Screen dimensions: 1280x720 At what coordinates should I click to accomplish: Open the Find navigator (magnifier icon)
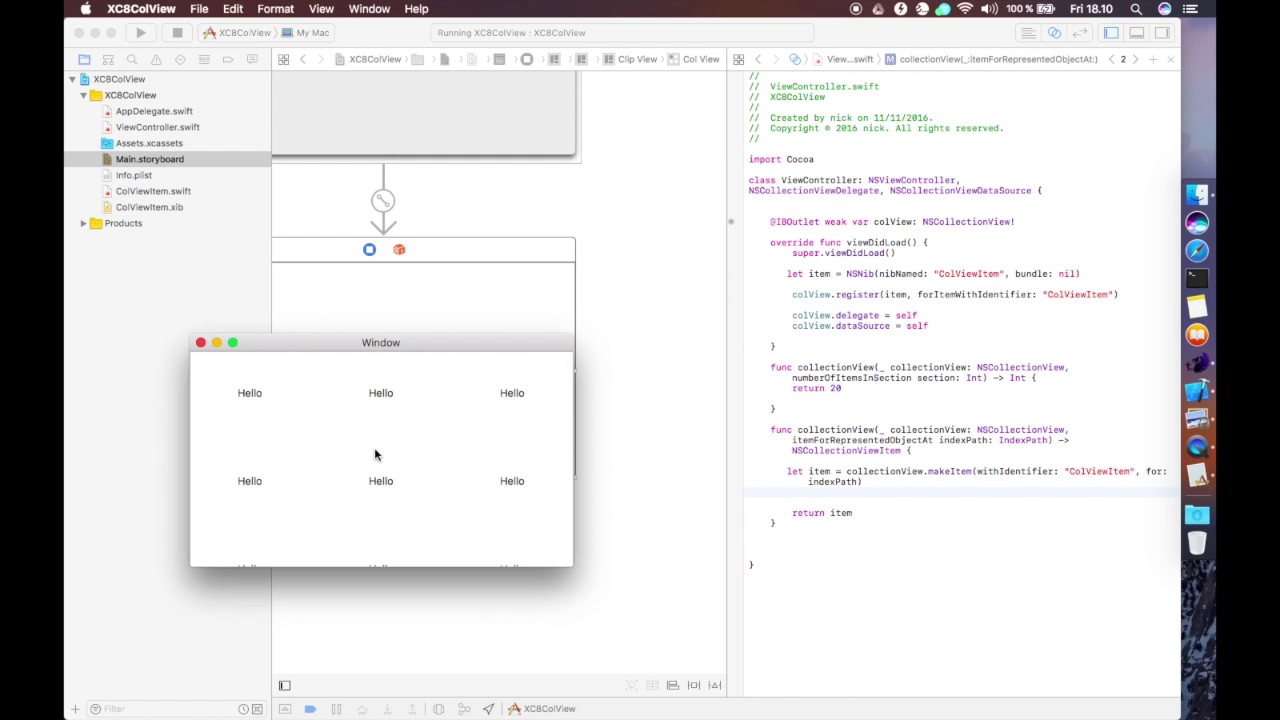(x=132, y=60)
